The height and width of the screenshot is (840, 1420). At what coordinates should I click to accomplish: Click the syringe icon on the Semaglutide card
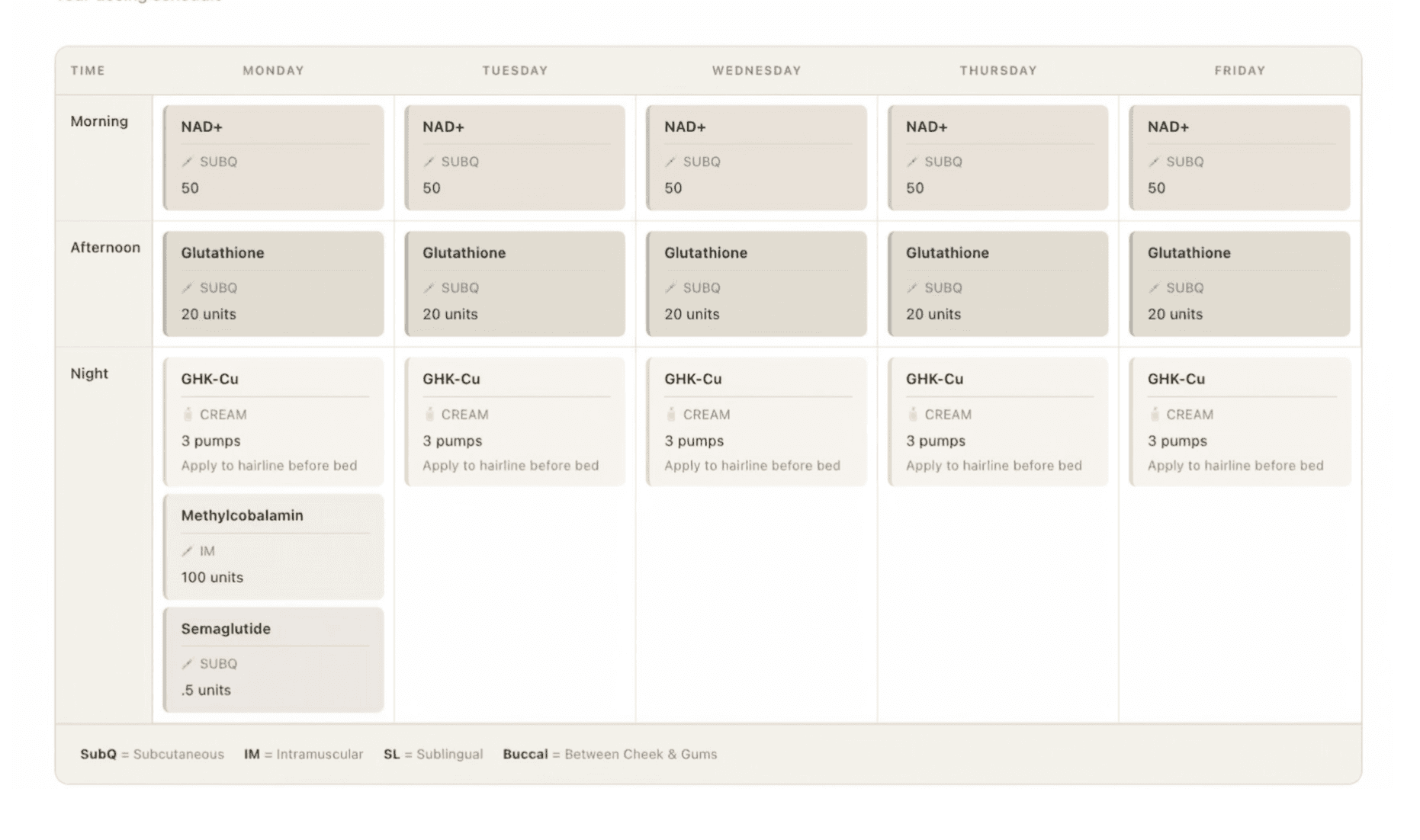click(x=188, y=663)
